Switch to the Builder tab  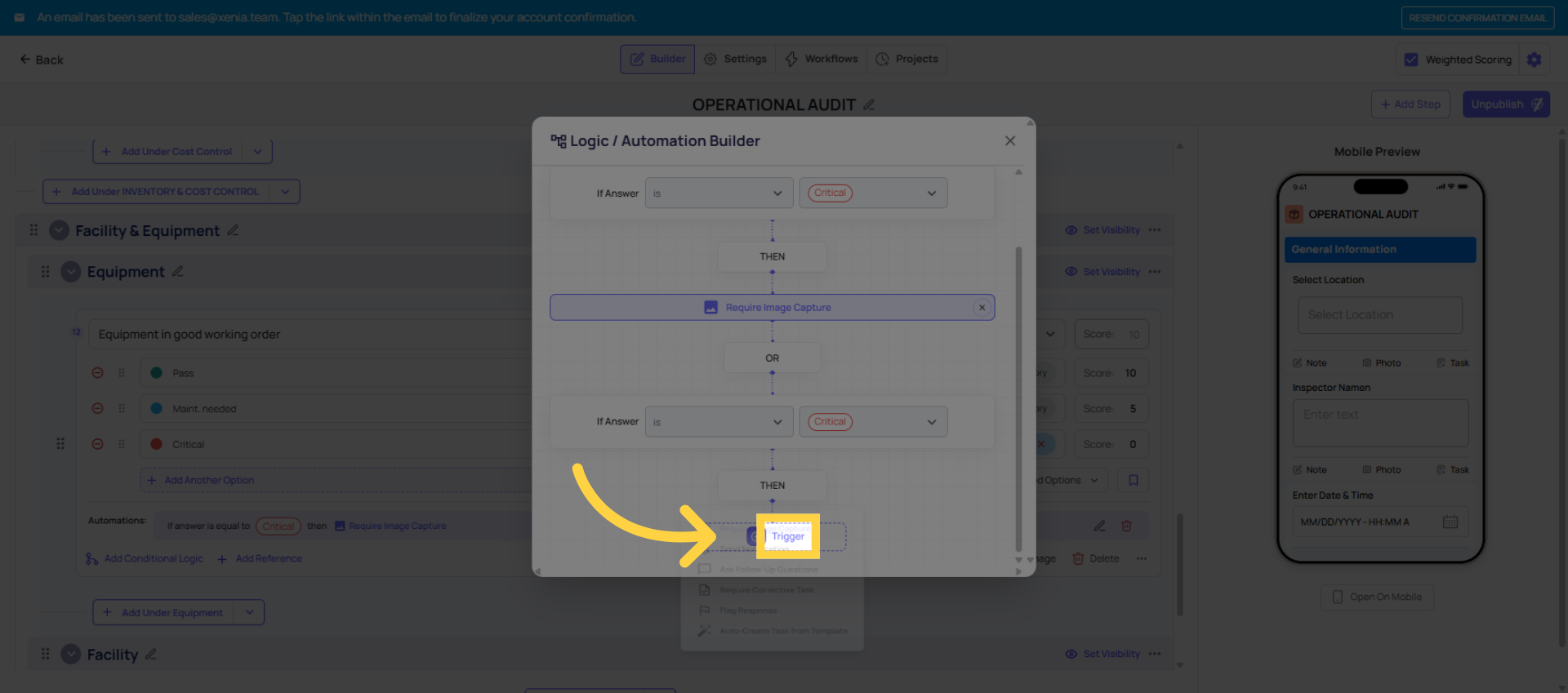click(x=657, y=59)
